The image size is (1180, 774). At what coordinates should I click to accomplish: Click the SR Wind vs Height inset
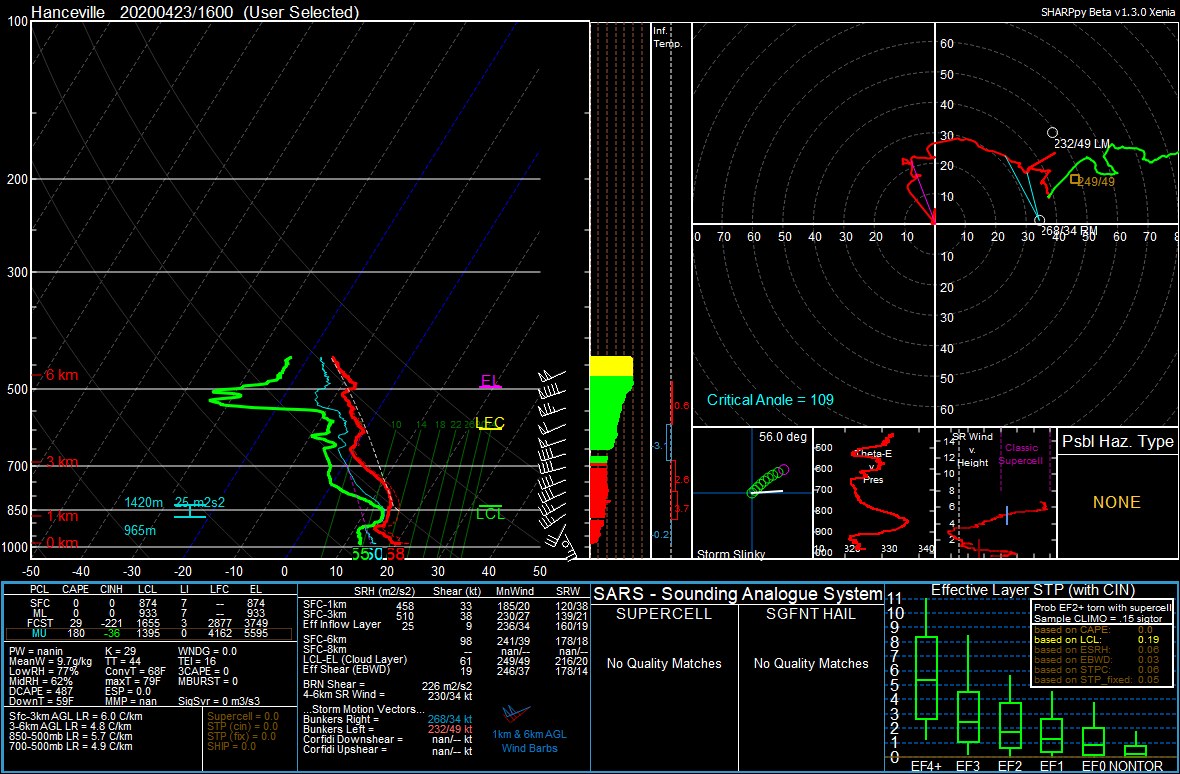tap(996, 493)
